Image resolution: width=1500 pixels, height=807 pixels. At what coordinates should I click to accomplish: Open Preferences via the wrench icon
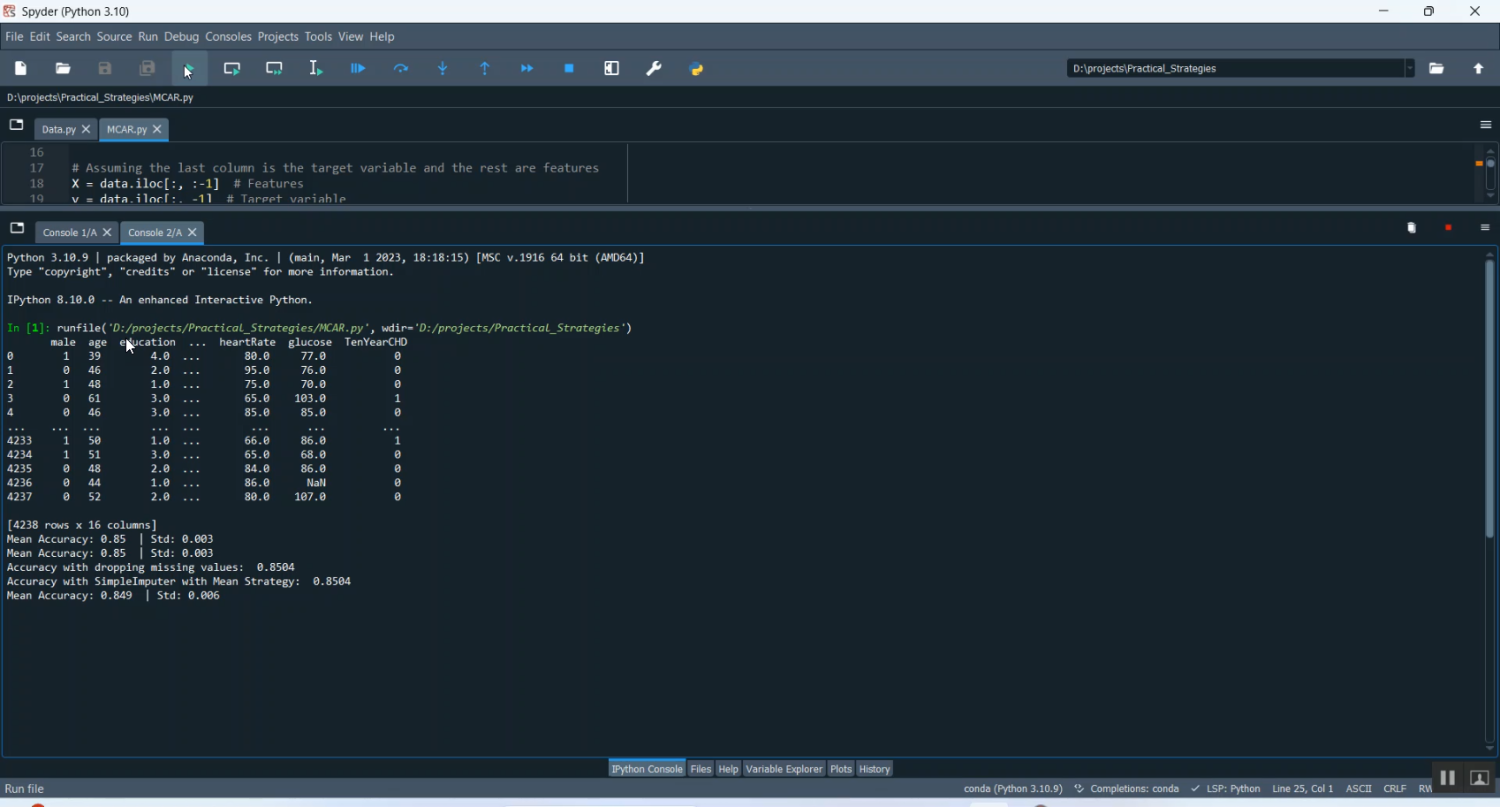coord(654,69)
